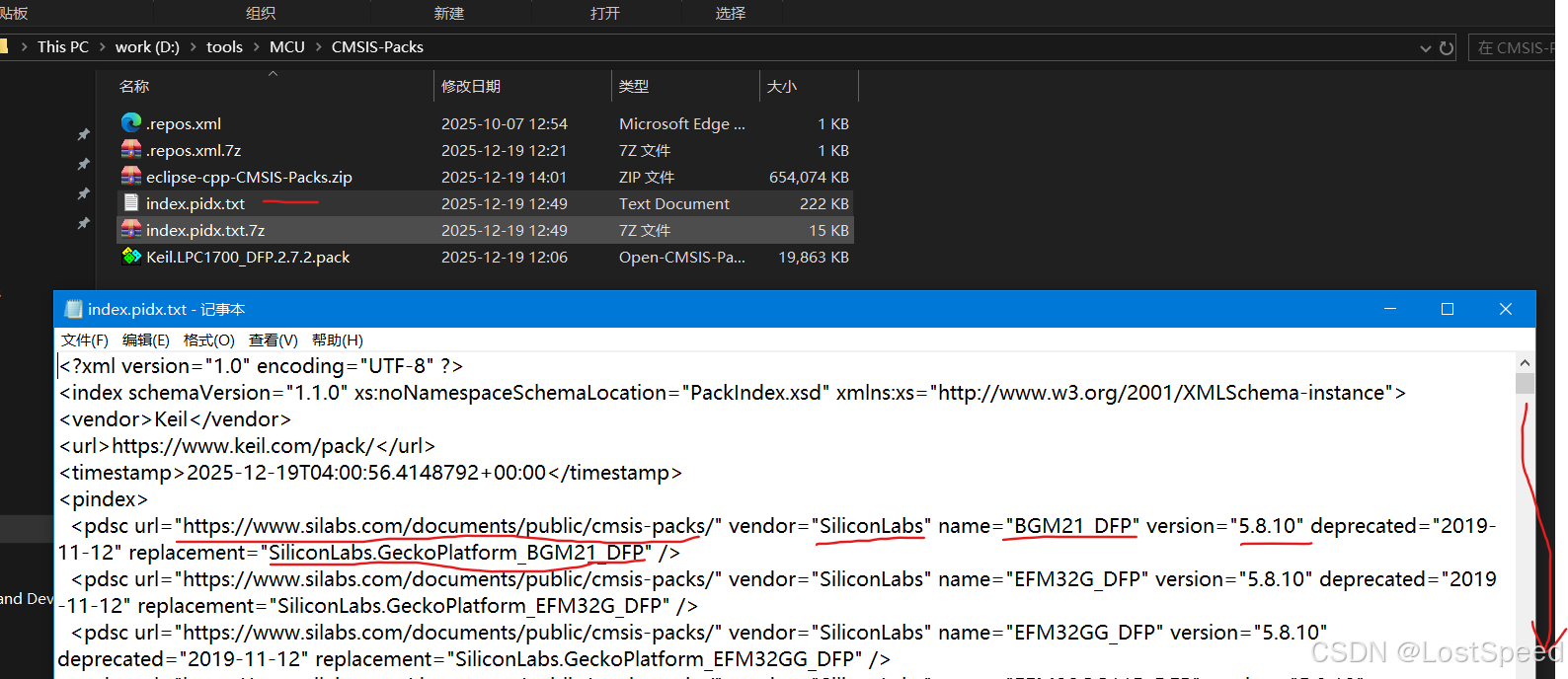Click the Notepad vertical scrollbar thumb
1568x679 pixels.
coord(1526,383)
